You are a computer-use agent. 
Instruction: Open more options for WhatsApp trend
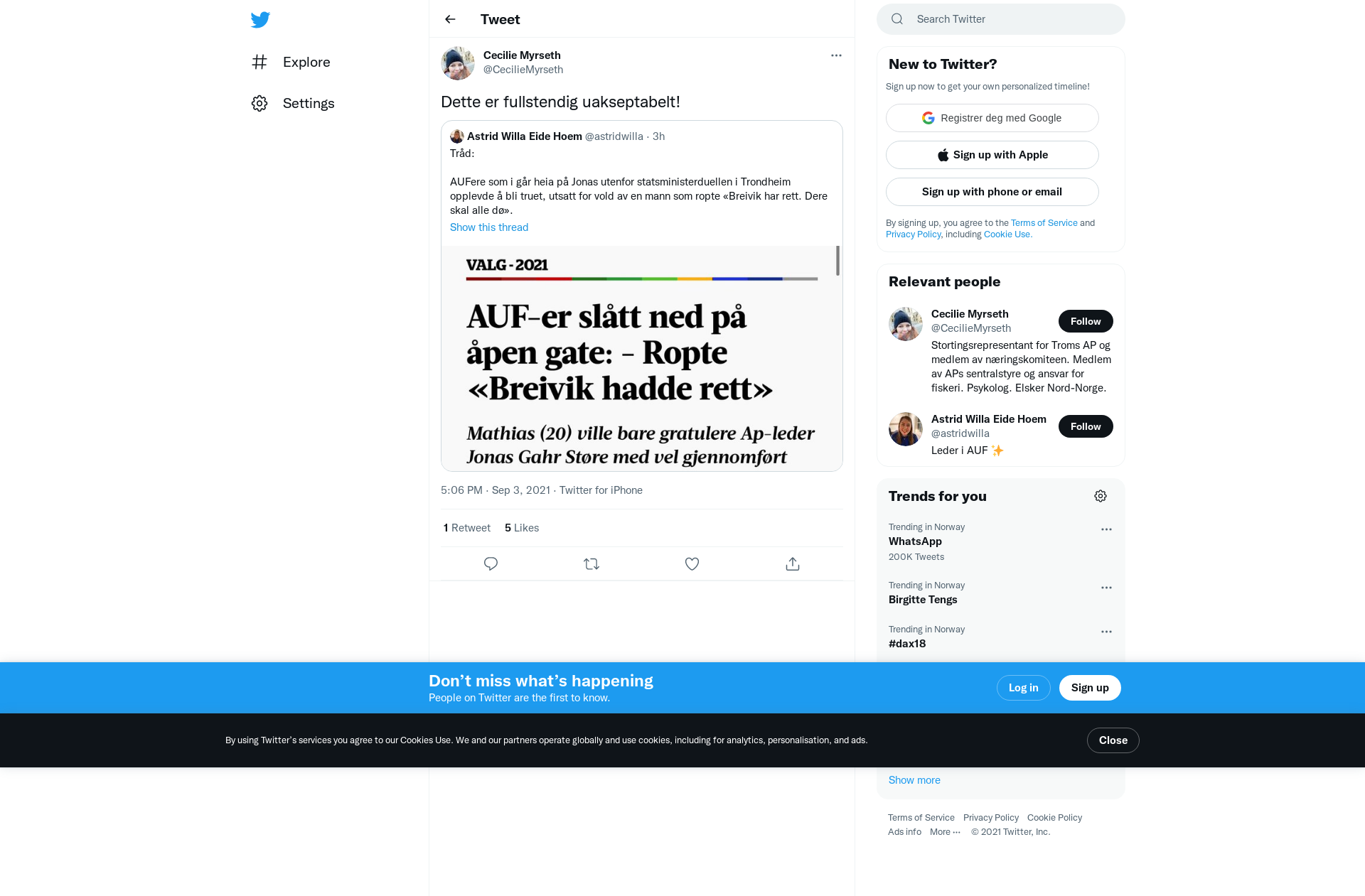[1106, 529]
